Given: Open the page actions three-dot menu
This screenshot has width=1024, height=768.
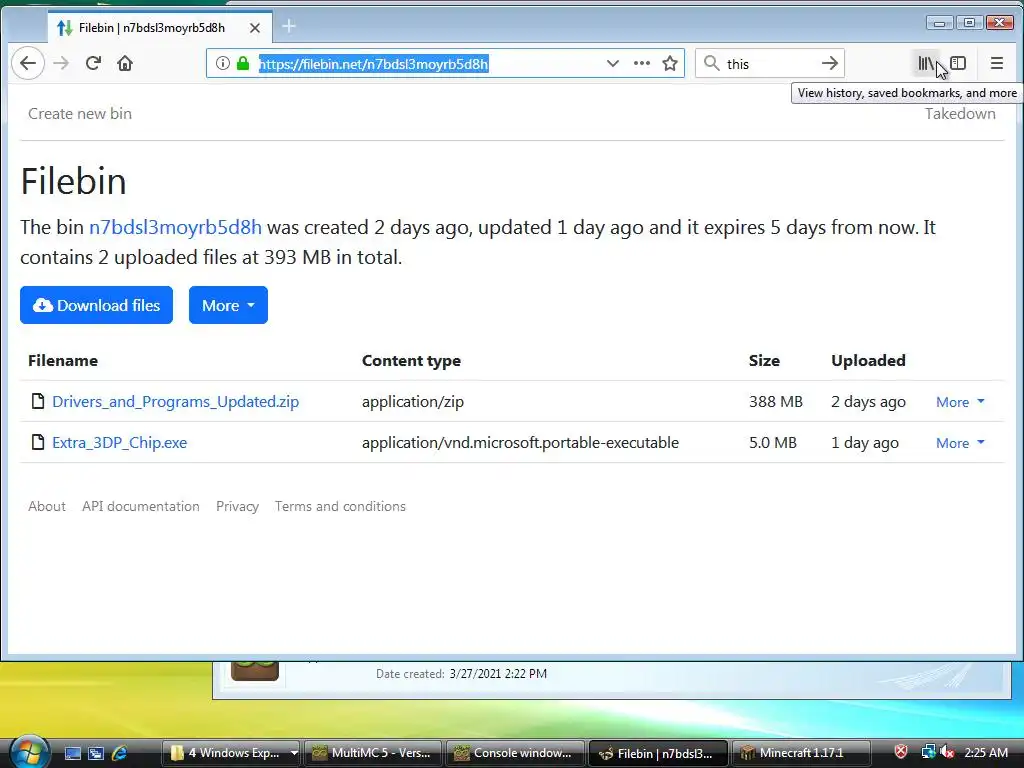Looking at the screenshot, I should pos(642,63).
